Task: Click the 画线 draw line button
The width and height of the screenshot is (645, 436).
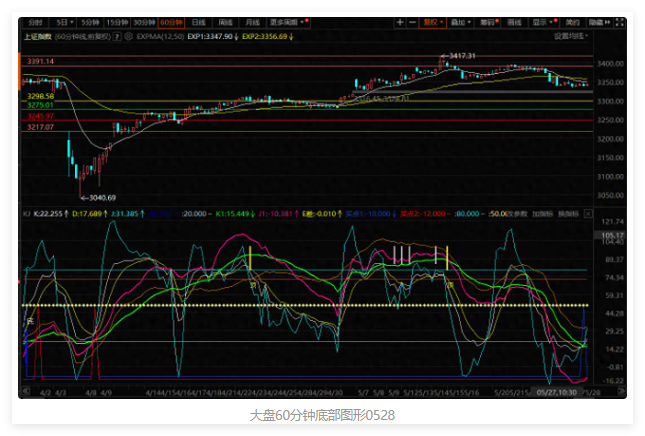Action: (514, 22)
